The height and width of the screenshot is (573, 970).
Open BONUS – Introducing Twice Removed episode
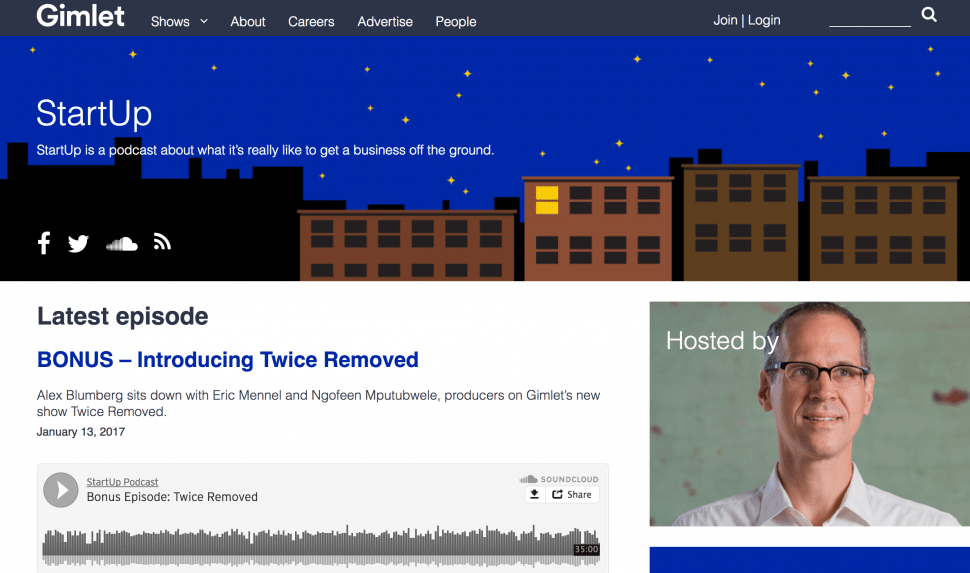228,360
